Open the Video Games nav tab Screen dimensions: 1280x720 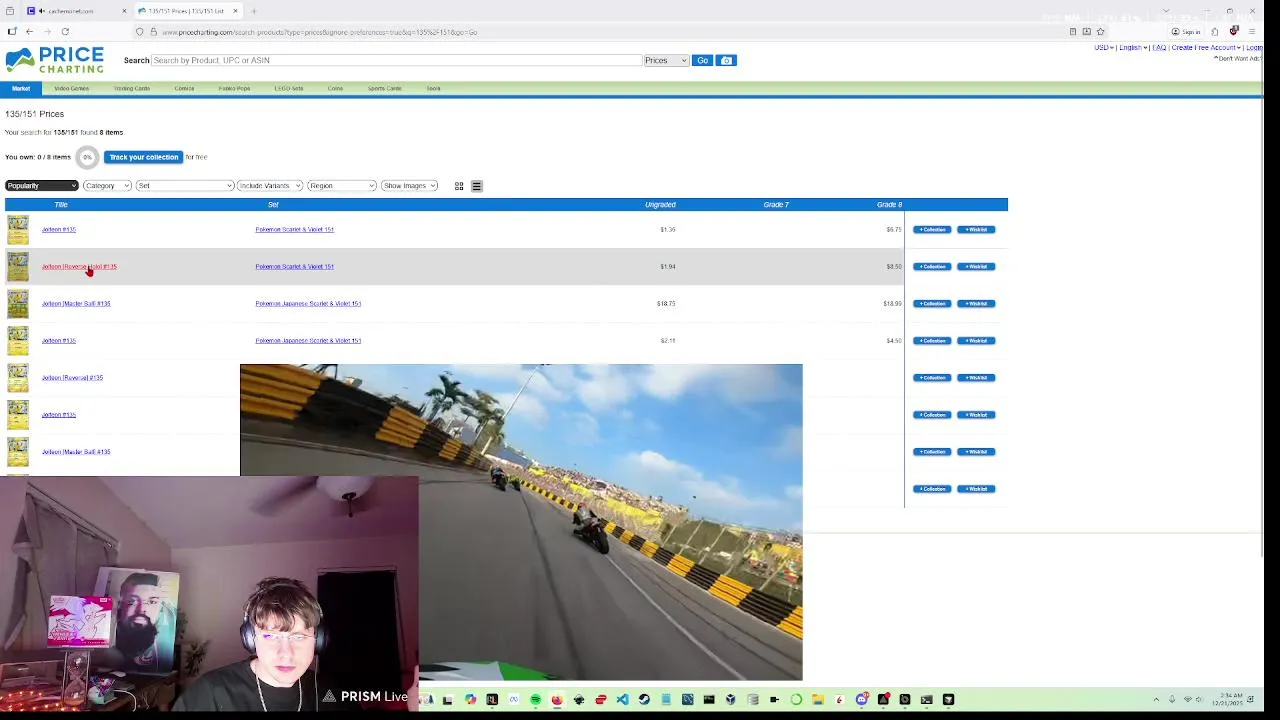point(71,88)
